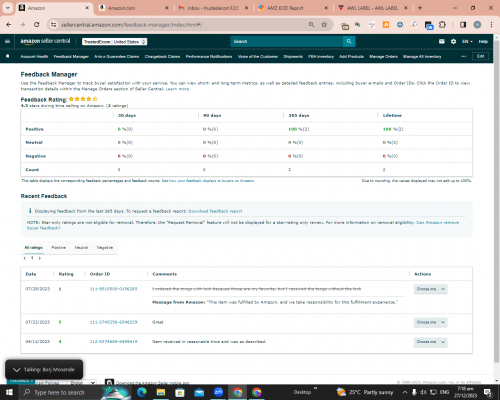
Task: Go to the previous feedback page arrow
Action: tap(25, 258)
